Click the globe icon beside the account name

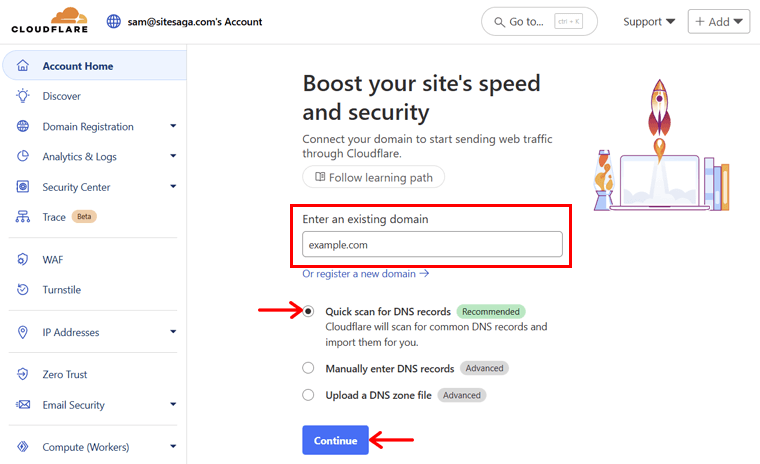tap(113, 21)
